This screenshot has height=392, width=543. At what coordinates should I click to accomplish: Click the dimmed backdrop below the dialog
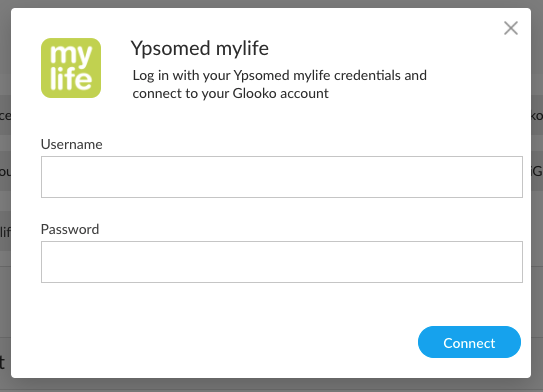272,385
